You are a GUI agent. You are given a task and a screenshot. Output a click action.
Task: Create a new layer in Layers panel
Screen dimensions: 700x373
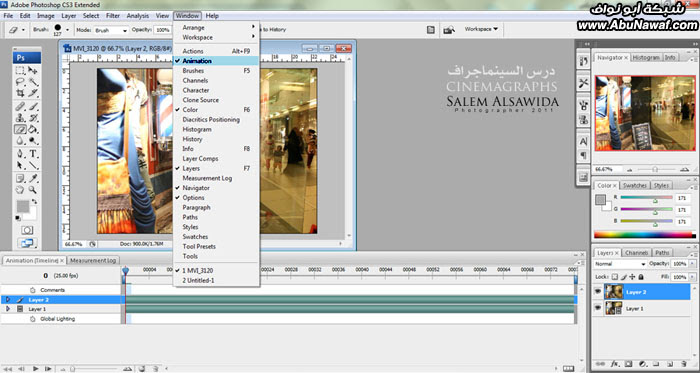(x=671, y=364)
